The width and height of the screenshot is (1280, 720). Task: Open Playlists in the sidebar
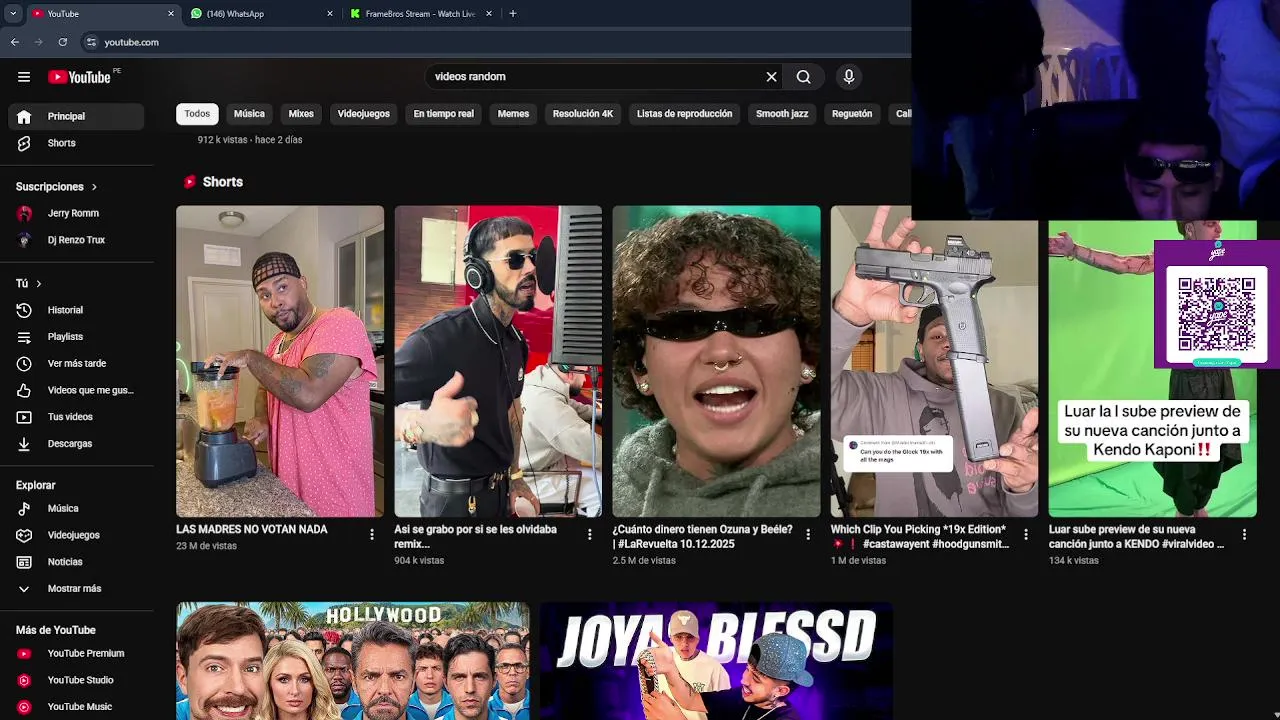[76, 337]
